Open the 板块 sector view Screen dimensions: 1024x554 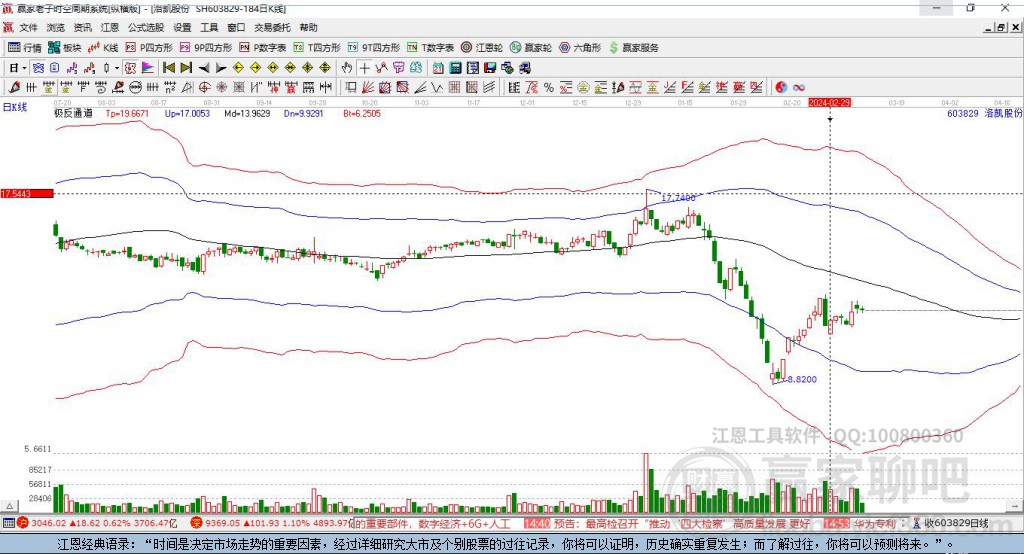pos(65,48)
